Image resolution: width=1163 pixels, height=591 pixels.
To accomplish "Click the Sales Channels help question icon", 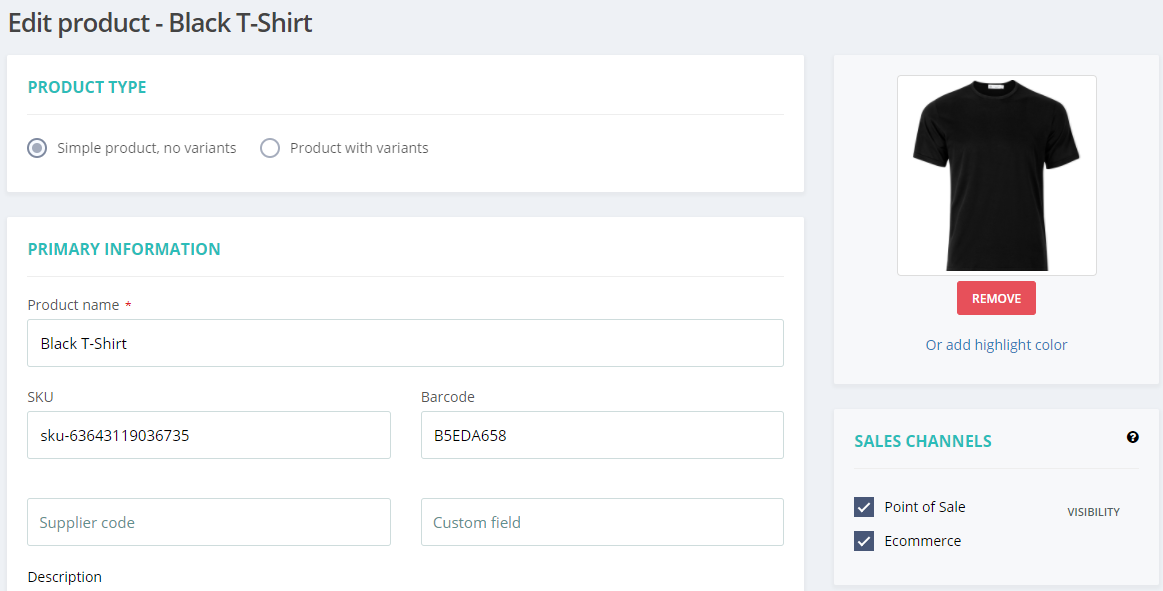I will click(1133, 437).
